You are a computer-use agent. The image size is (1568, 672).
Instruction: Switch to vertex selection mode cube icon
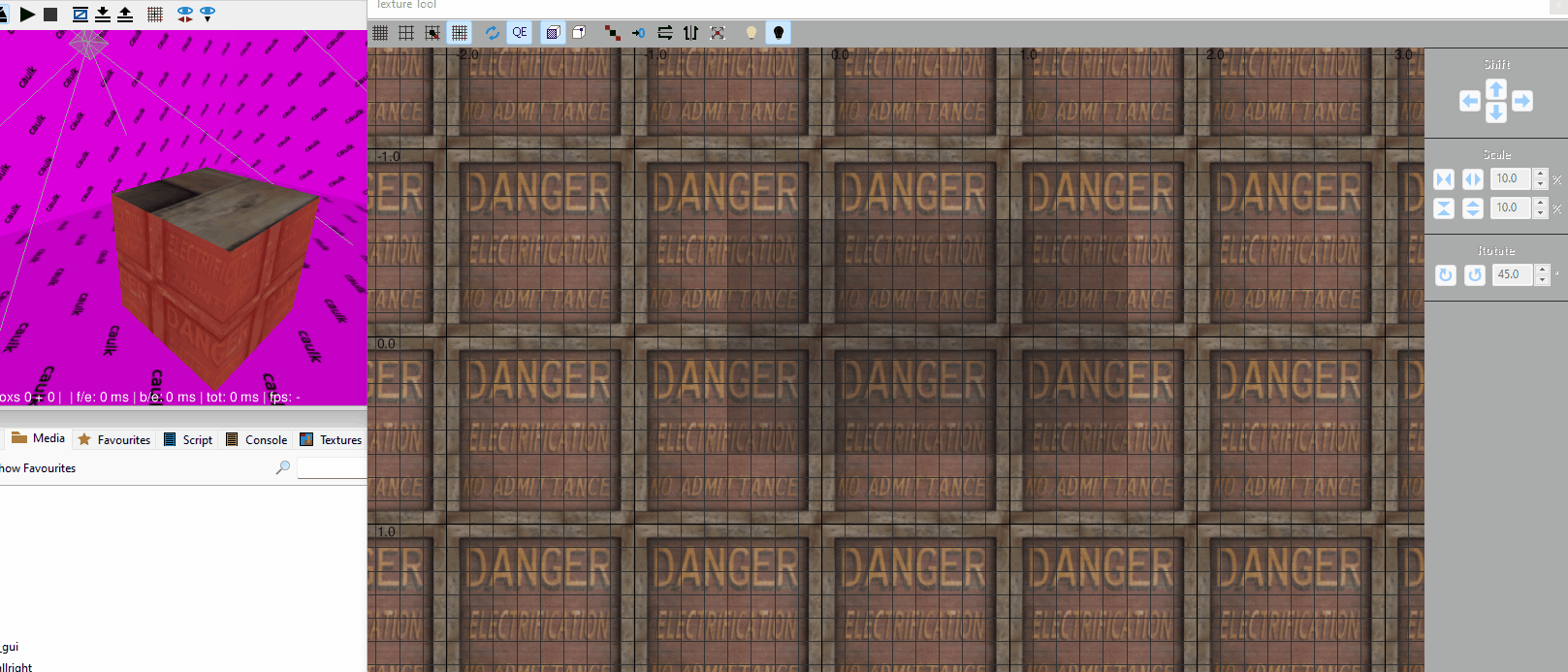pos(579,33)
